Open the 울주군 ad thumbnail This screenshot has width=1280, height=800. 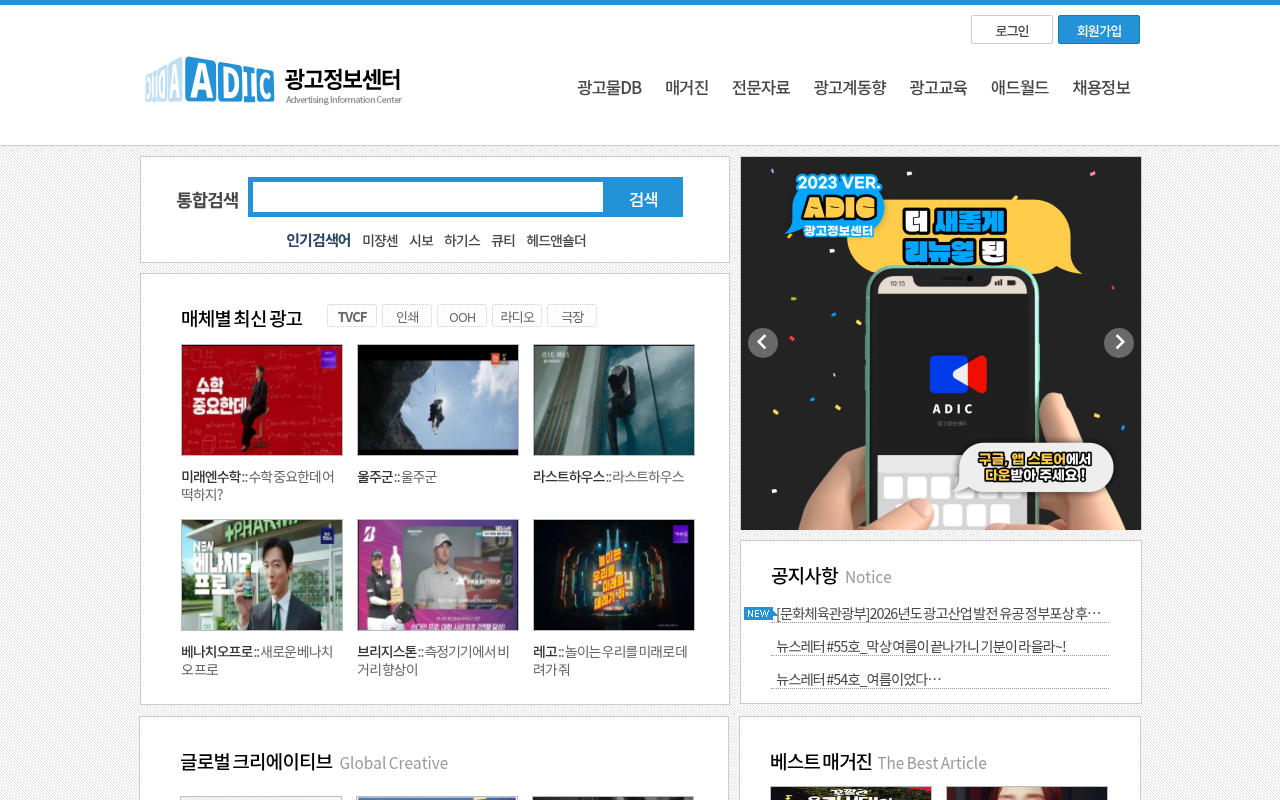pyautogui.click(x=438, y=400)
